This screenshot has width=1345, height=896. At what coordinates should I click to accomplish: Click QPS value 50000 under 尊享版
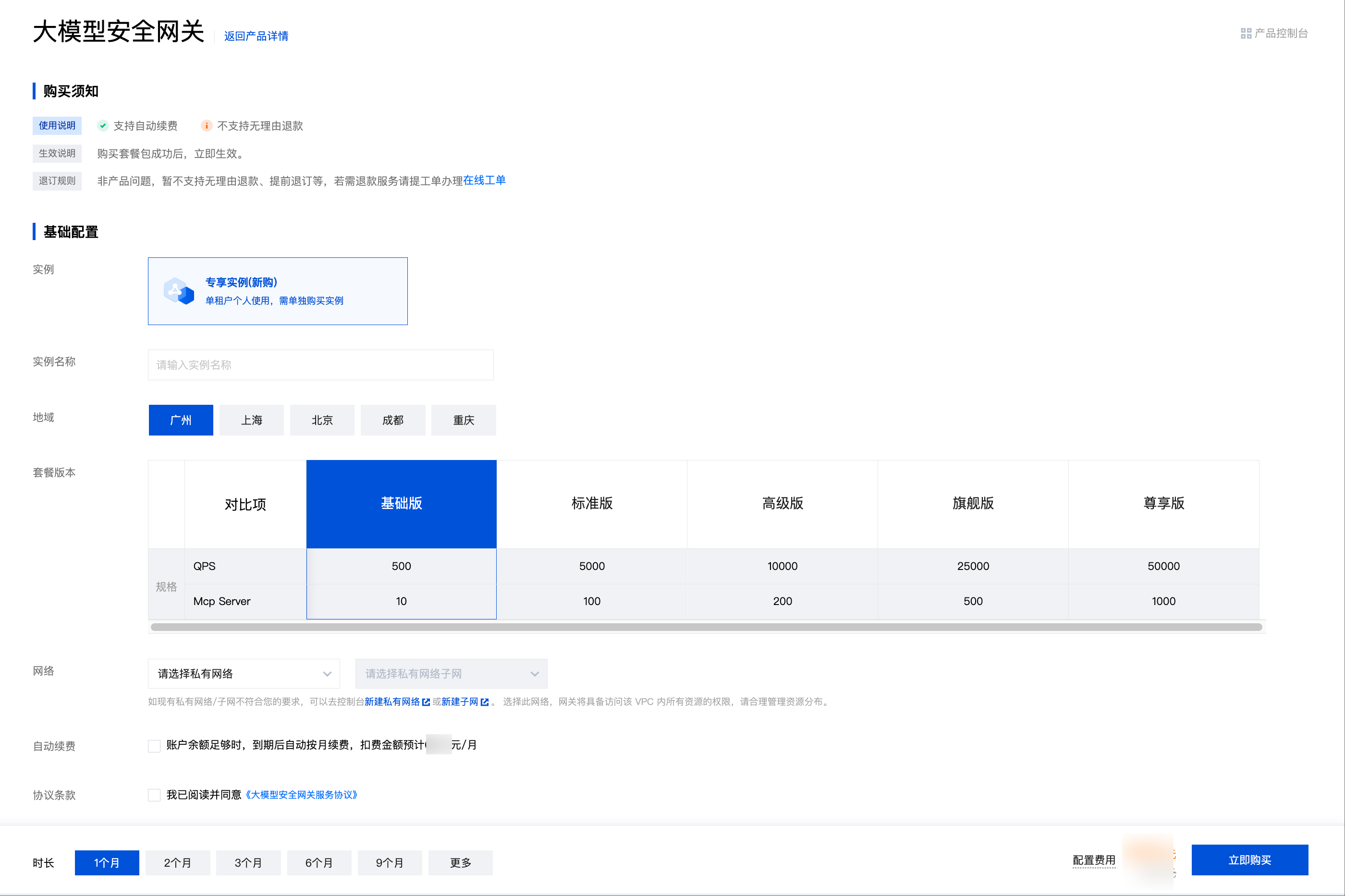pyautogui.click(x=1164, y=566)
